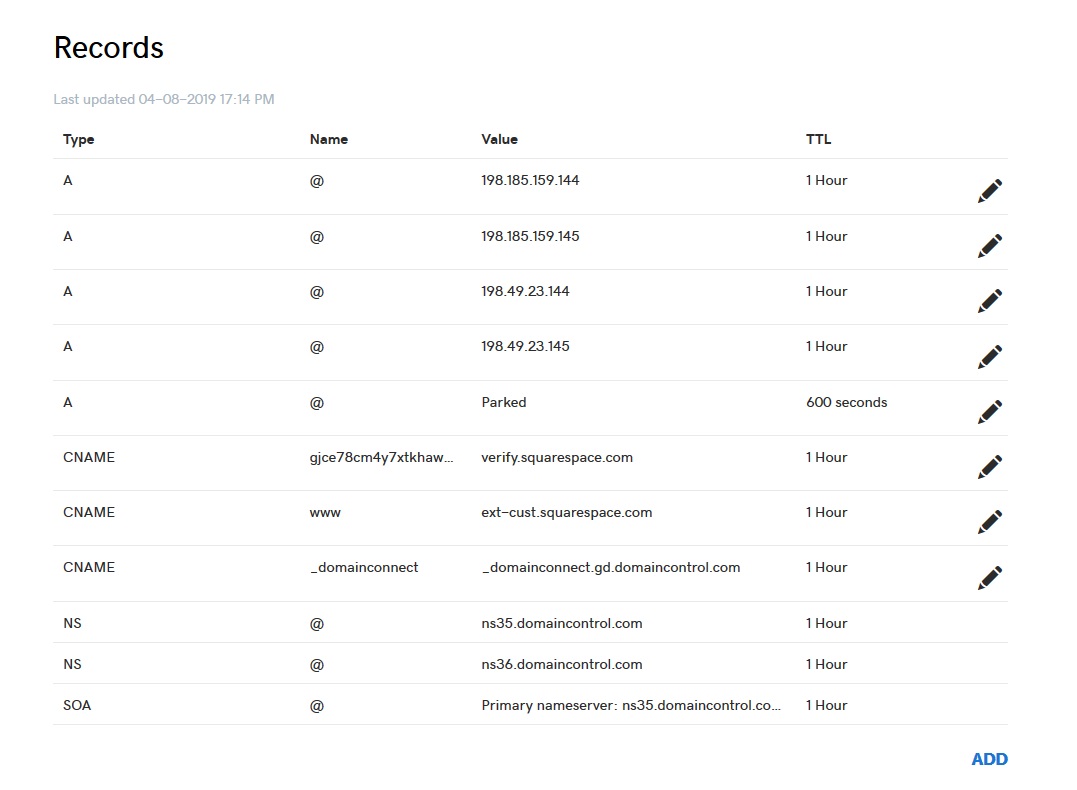Click the Parked value cell

pos(503,403)
